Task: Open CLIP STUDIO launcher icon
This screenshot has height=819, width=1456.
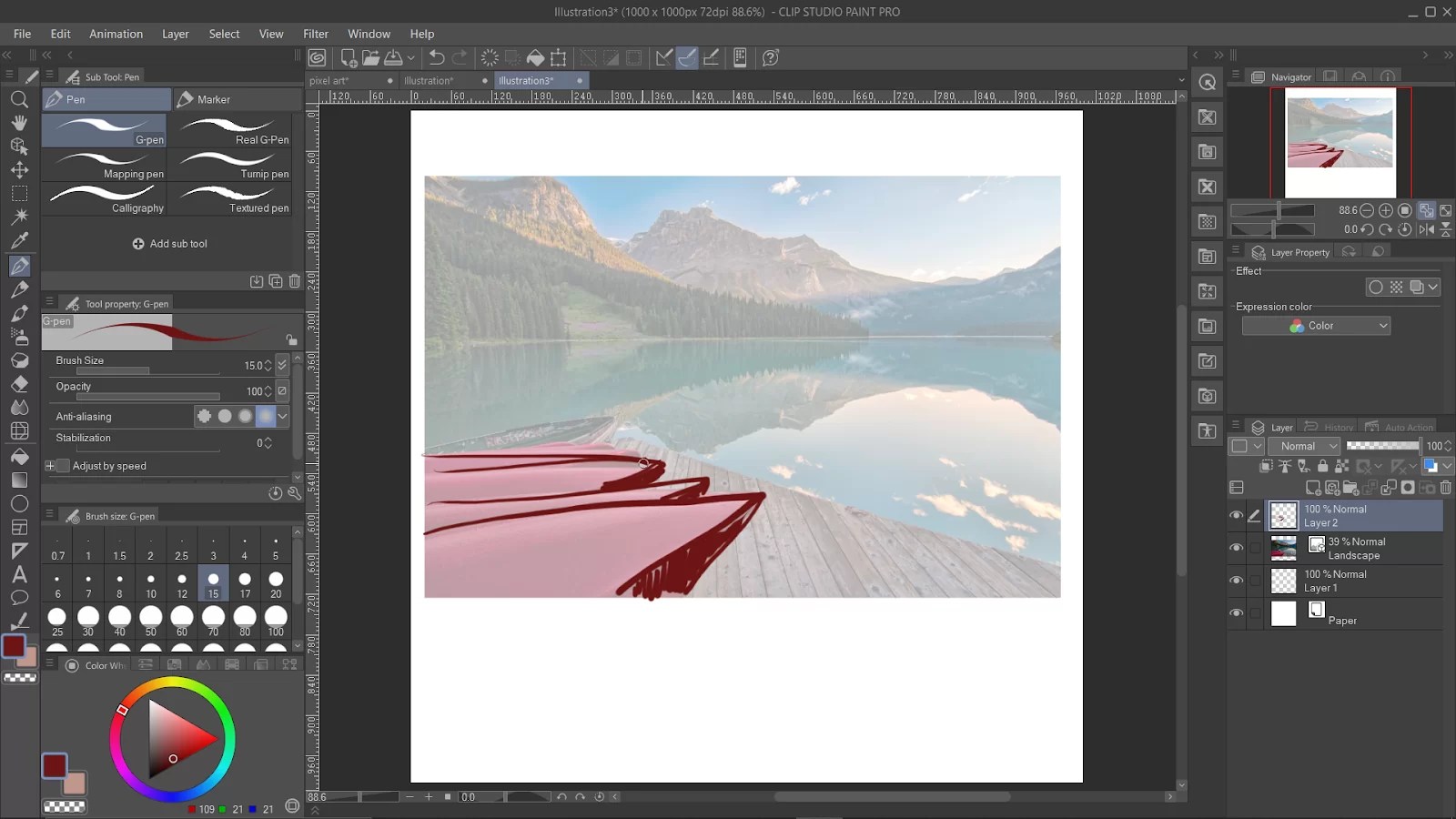Action: [x=317, y=58]
